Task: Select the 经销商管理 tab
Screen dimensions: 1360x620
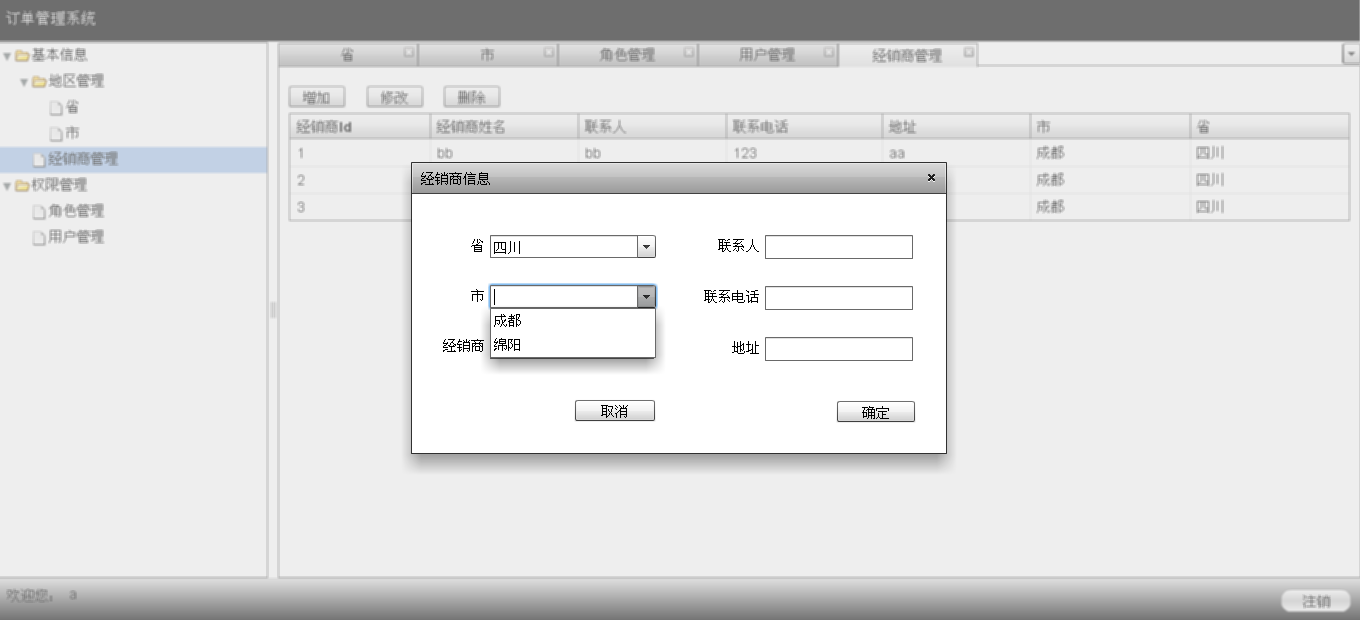Action: tap(908, 55)
